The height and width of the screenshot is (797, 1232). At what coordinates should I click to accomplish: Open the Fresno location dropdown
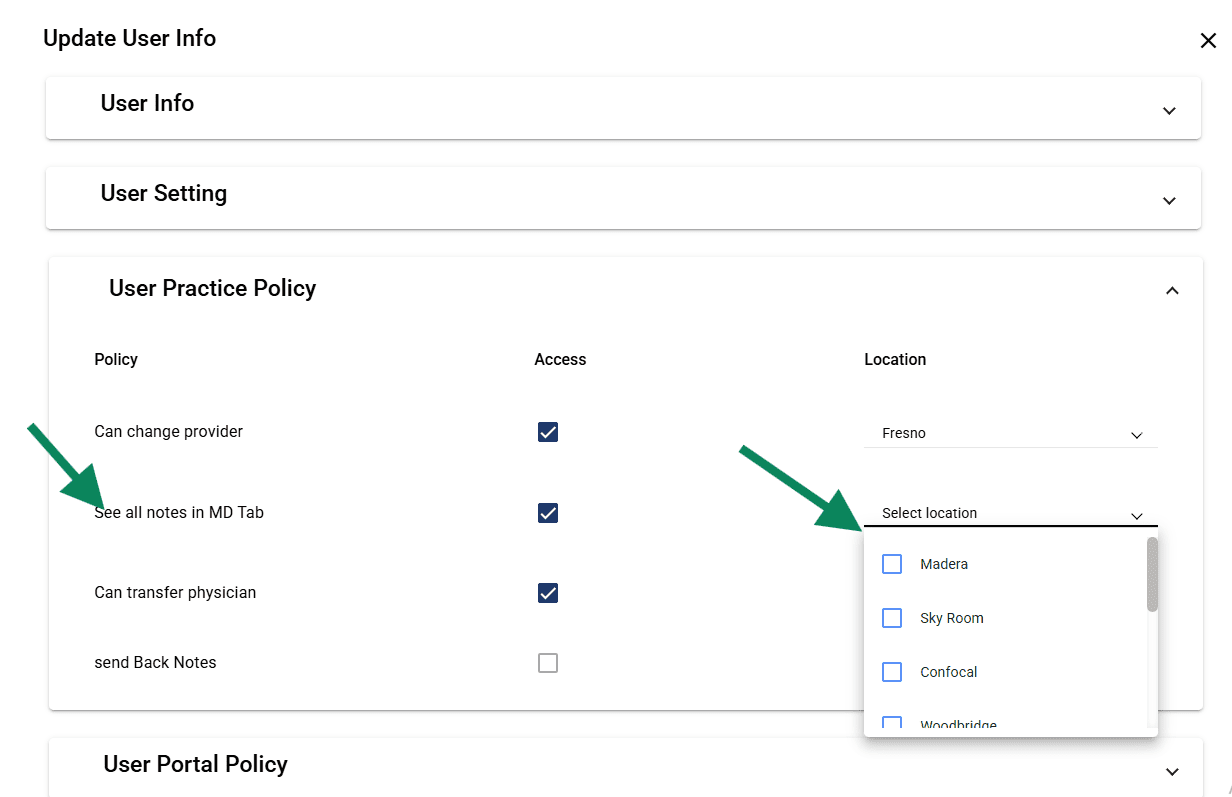pyautogui.click(x=1136, y=434)
